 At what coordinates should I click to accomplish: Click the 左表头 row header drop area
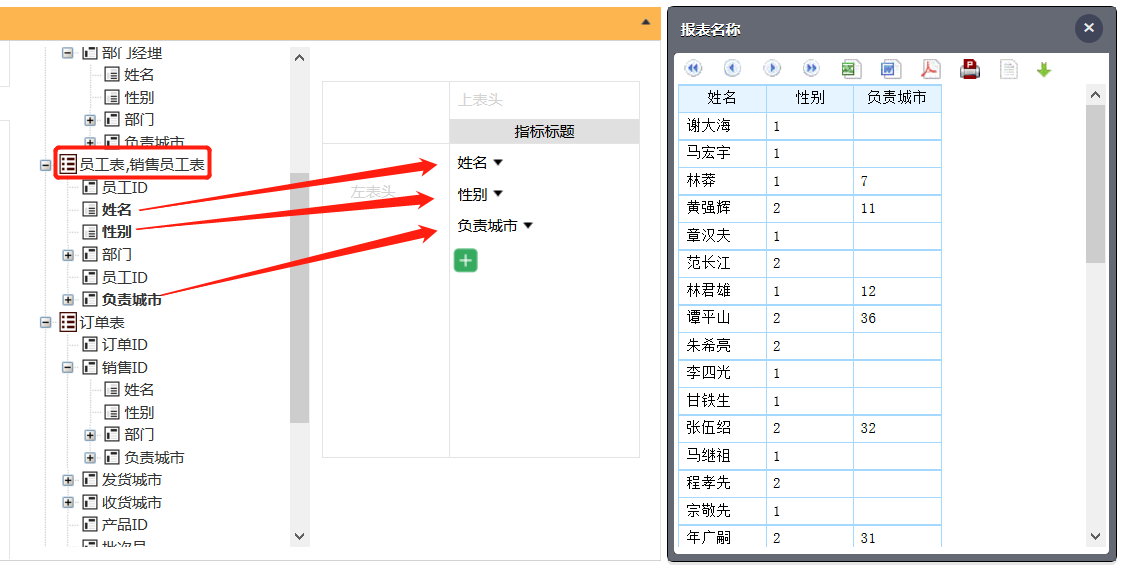pyautogui.click(x=386, y=300)
